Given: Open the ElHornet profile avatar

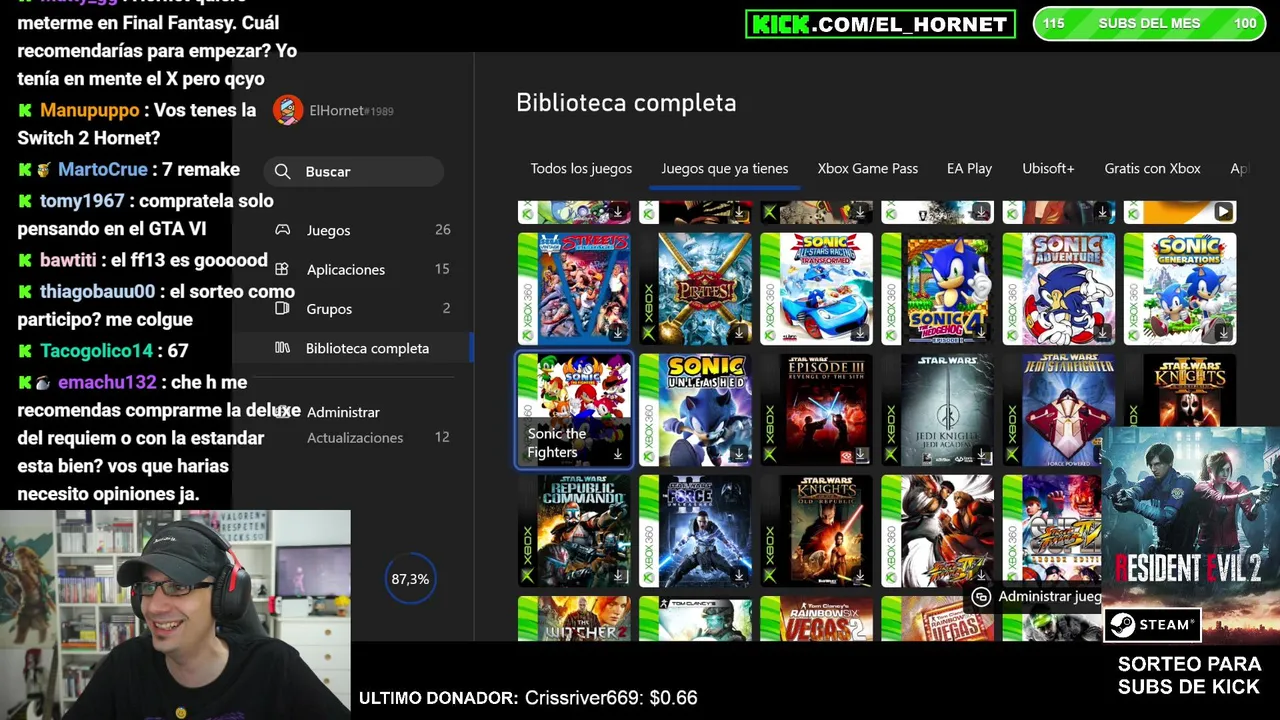Looking at the screenshot, I should coord(288,110).
